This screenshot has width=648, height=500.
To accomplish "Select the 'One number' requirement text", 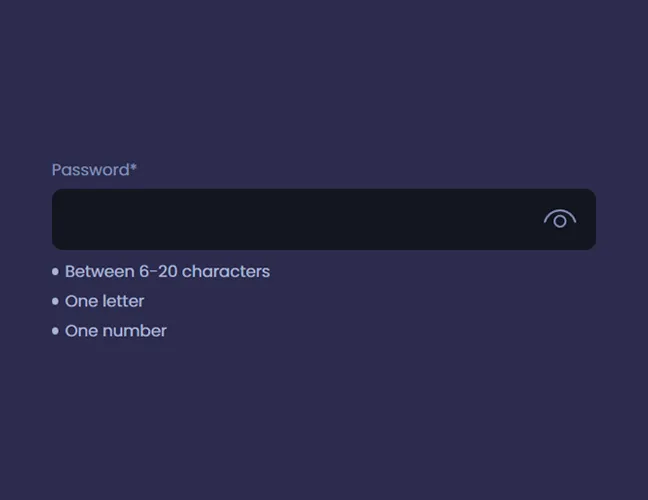I will point(115,331).
